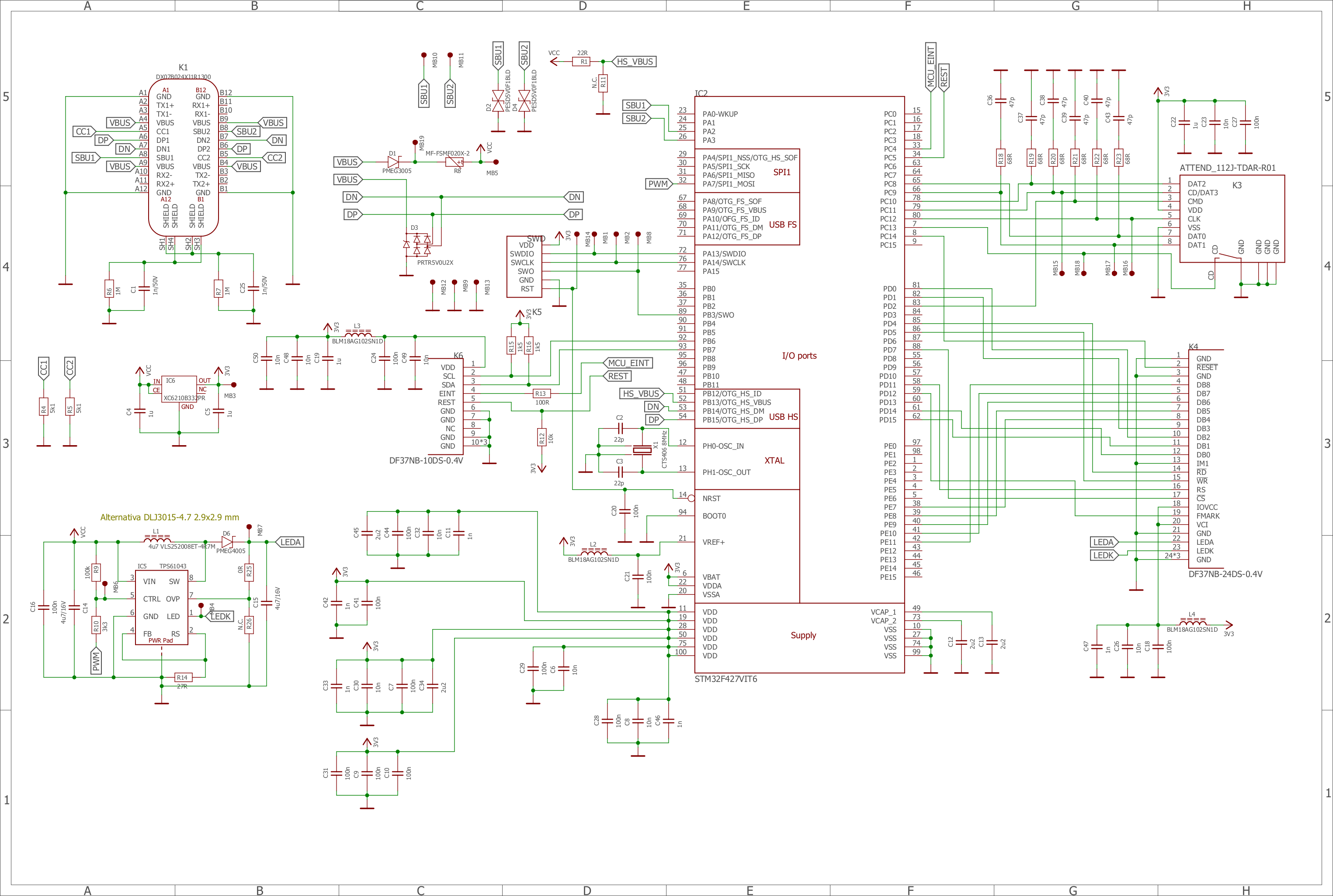Click the K1 USB-C connector outline
Image resolution: width=1333 pixels, height=896 pixels.
[x=184, y=158]
